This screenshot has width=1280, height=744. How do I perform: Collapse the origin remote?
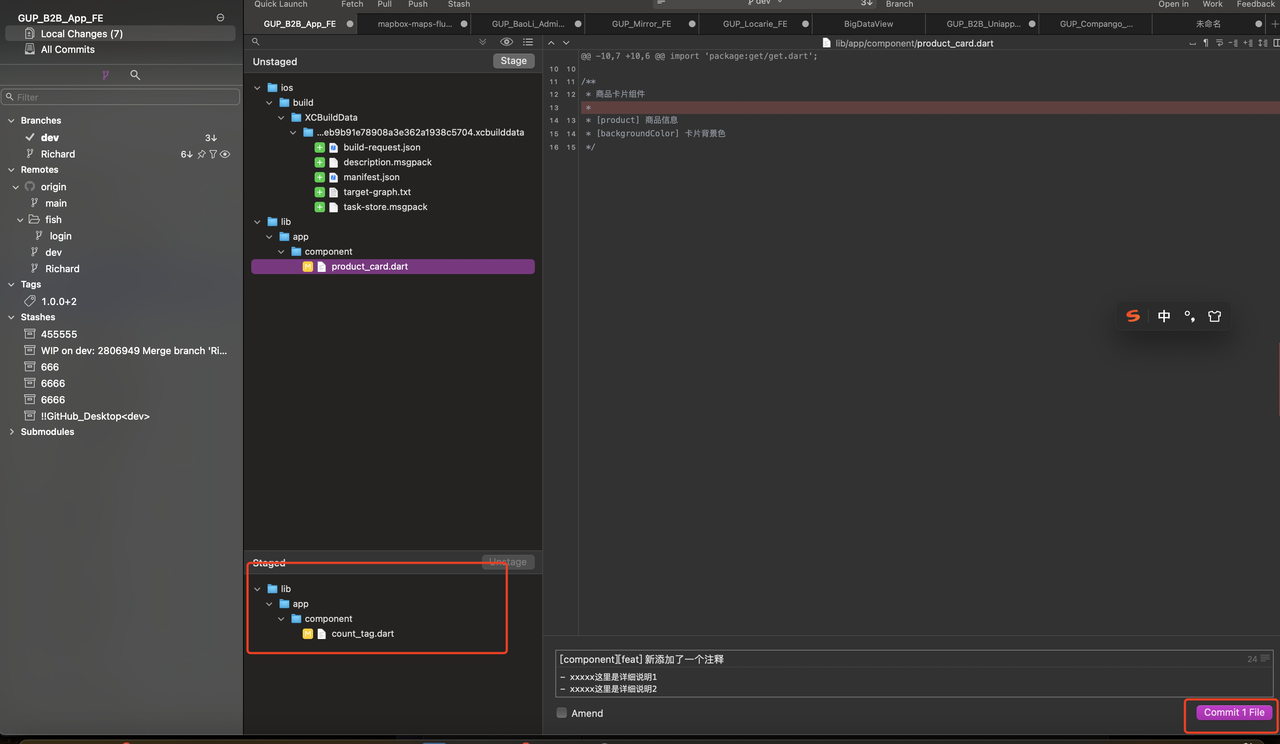pyautogui.click(x=16, y=187)
